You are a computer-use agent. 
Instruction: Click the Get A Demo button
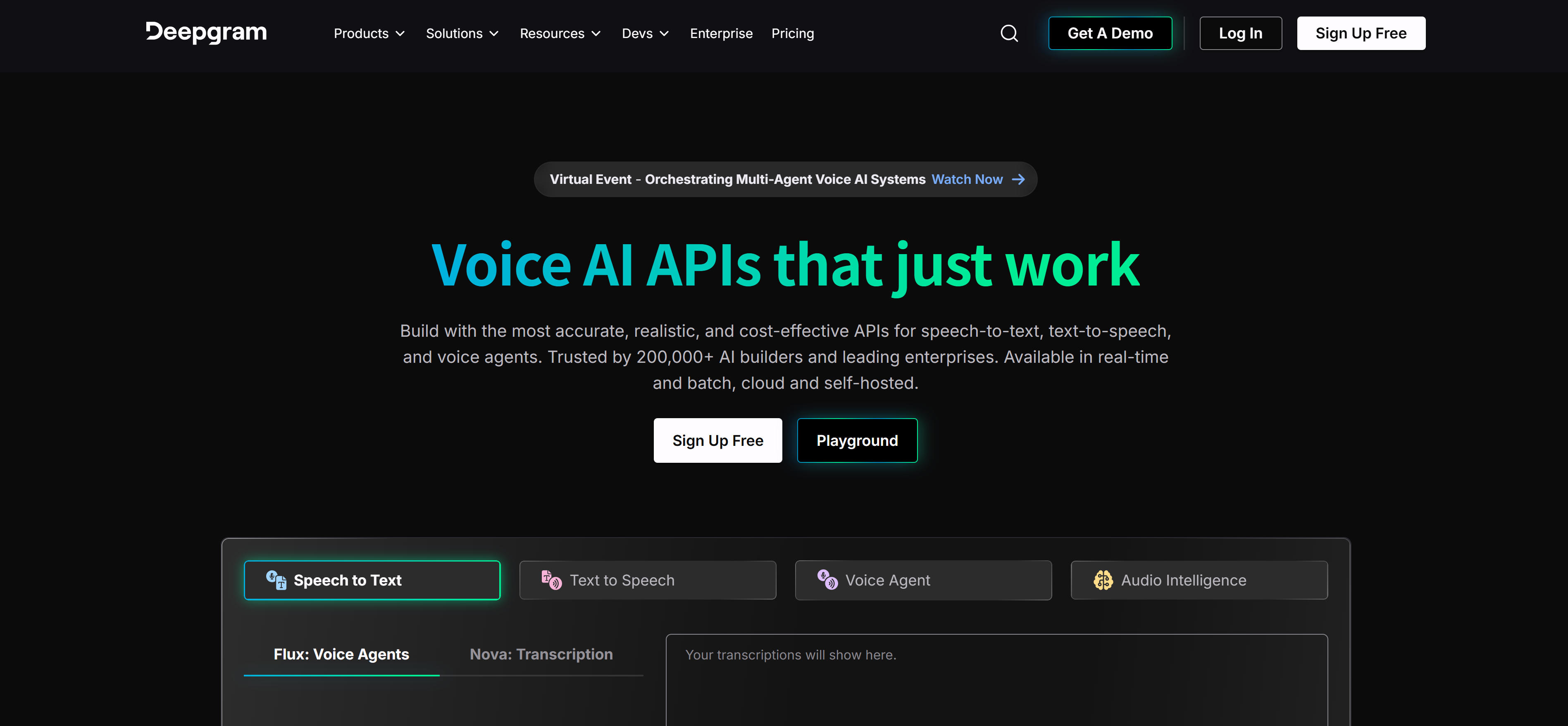click(1110, 33)
